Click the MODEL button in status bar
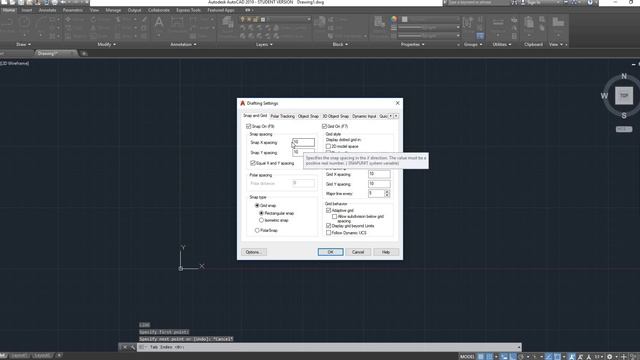 coord(467,357)
